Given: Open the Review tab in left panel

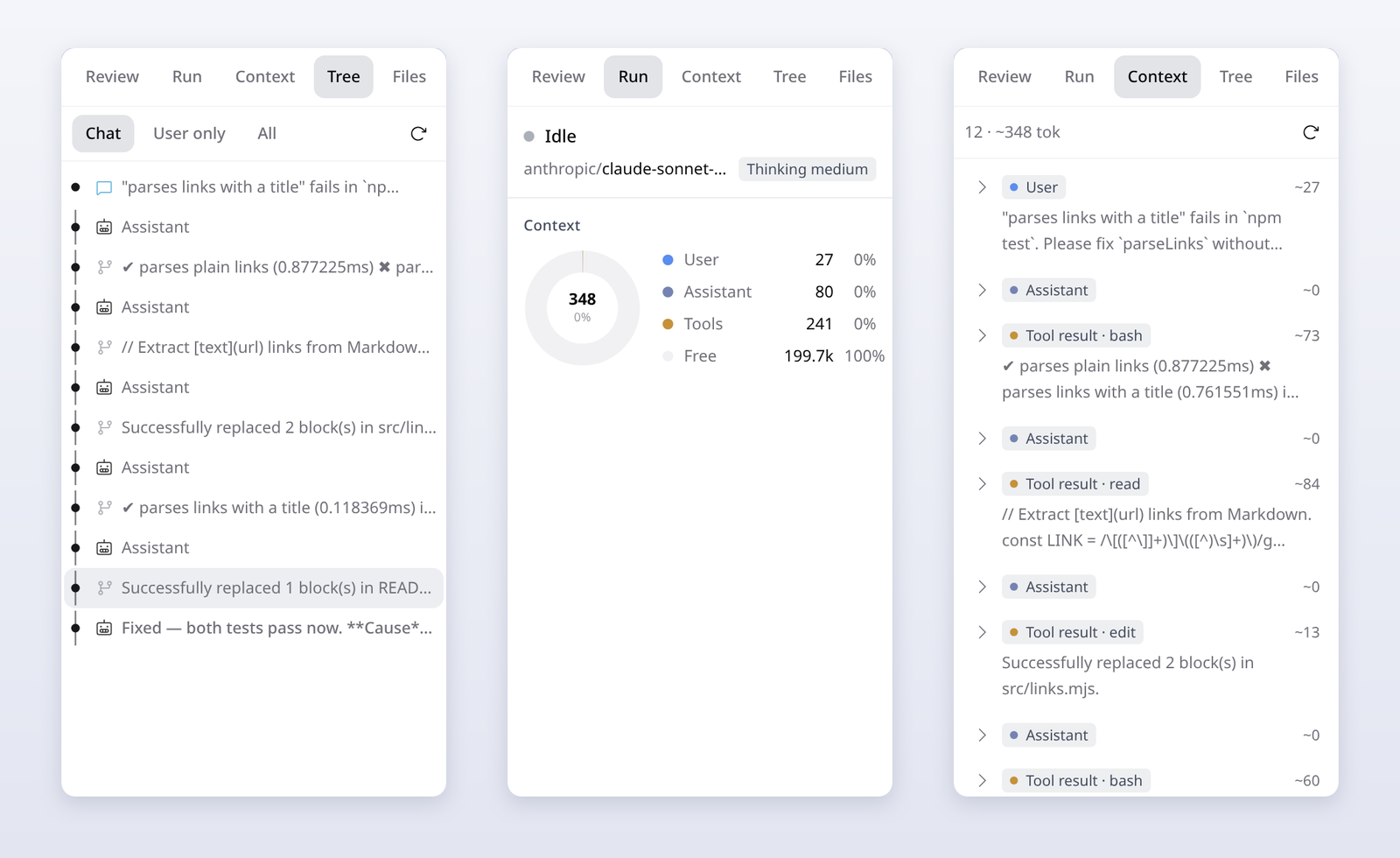Looking at the screenshot, I should pyautogui.click(x=112, y=77).
